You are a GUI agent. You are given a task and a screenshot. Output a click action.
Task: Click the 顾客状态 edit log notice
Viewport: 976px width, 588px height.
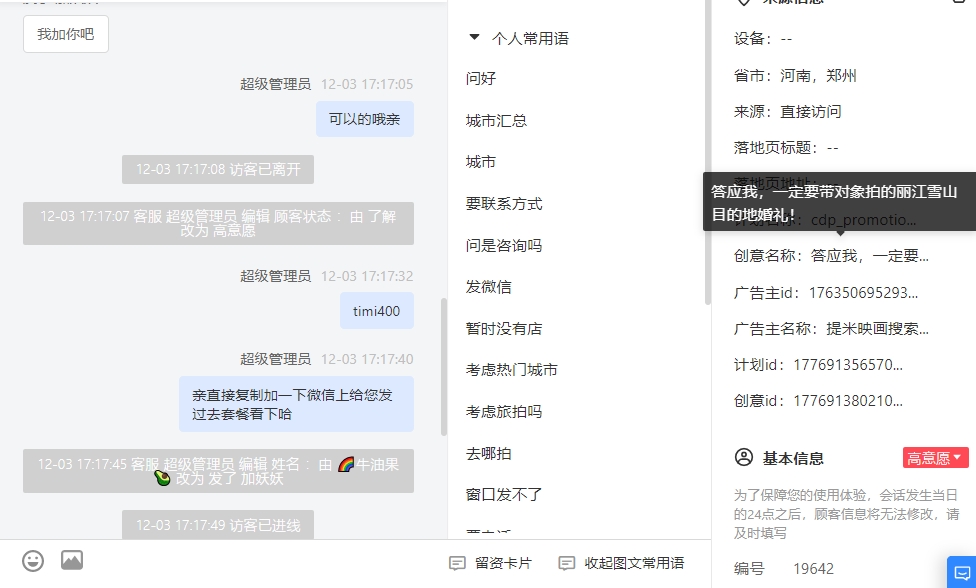[x=218, y=223]
